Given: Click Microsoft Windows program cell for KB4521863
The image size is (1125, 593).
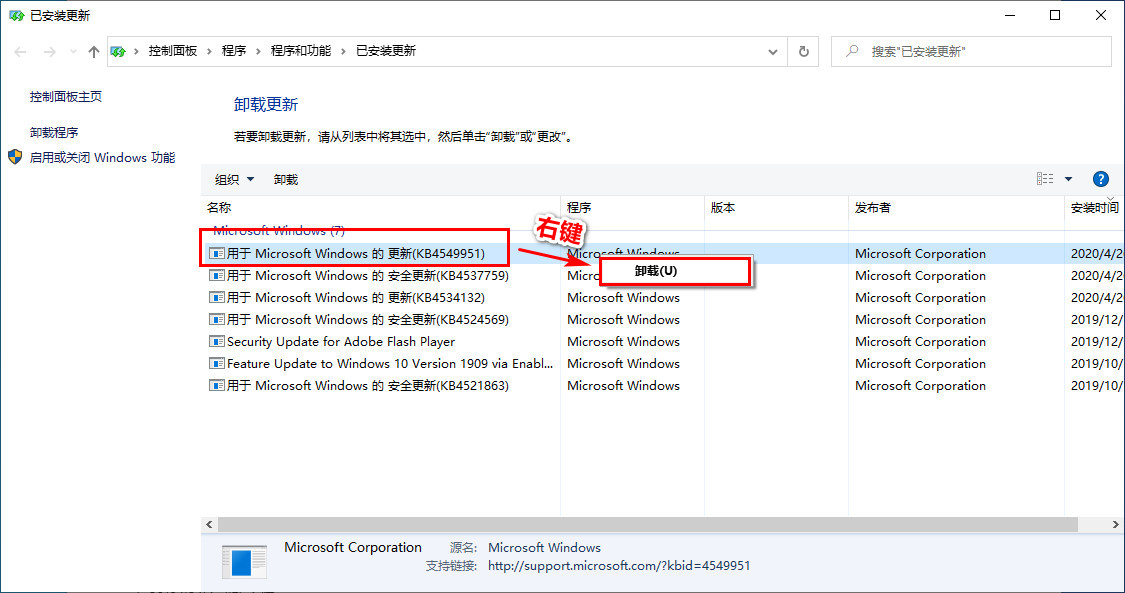Looking at the screenshot, I should coord(623,386).
